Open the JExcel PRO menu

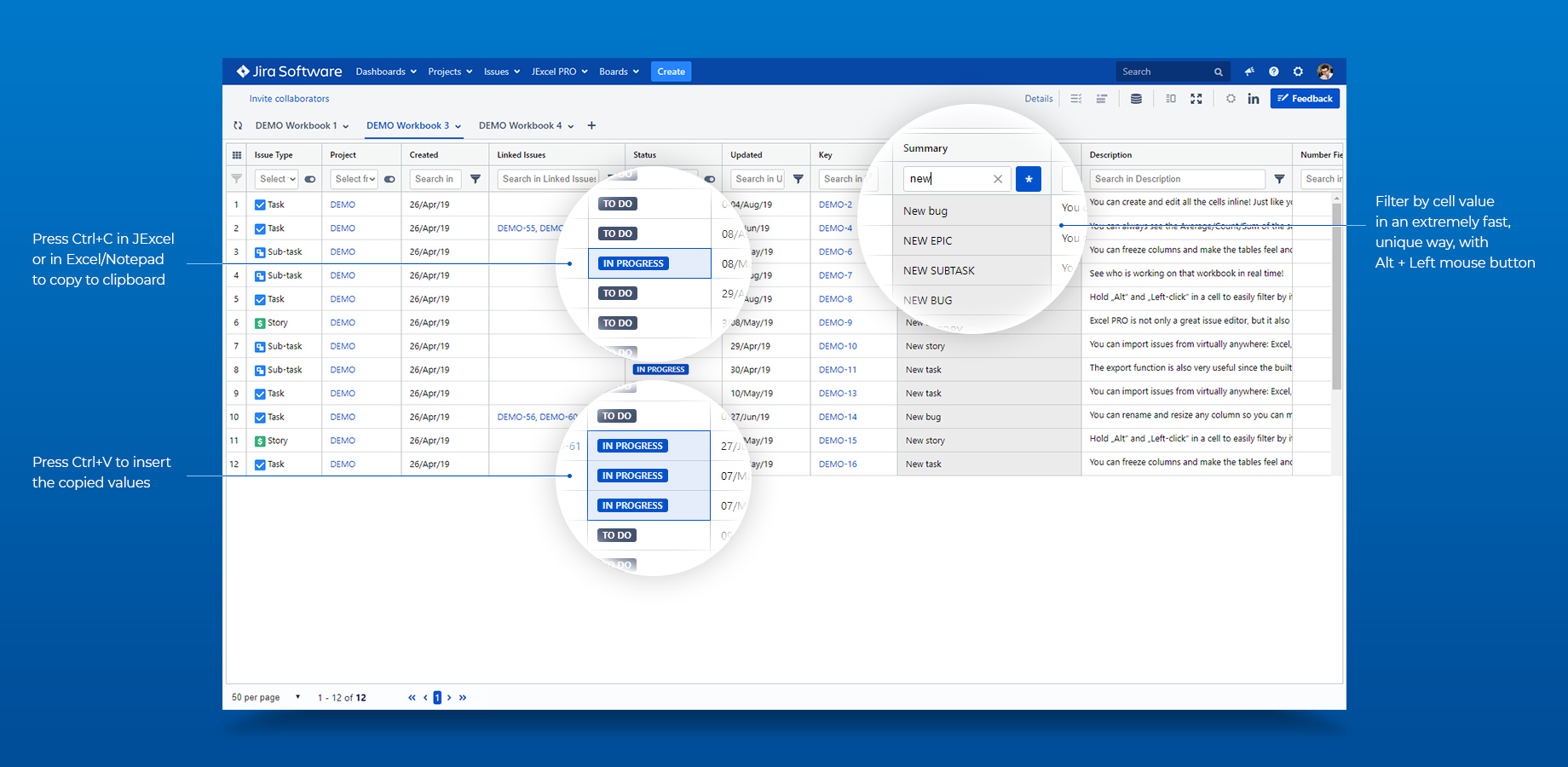[x=560, y=72]
